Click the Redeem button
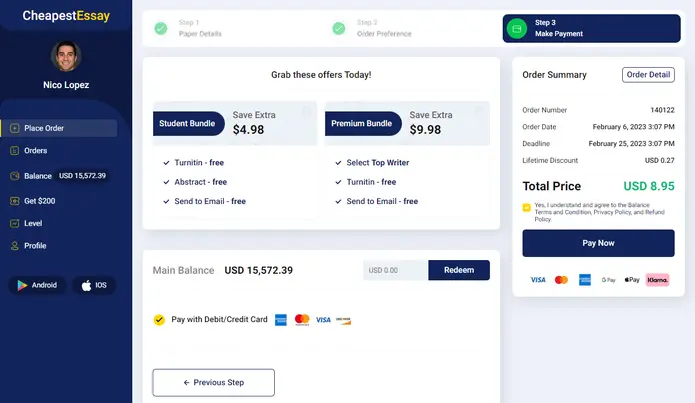695x403 pixels. [x=459, y=270]
